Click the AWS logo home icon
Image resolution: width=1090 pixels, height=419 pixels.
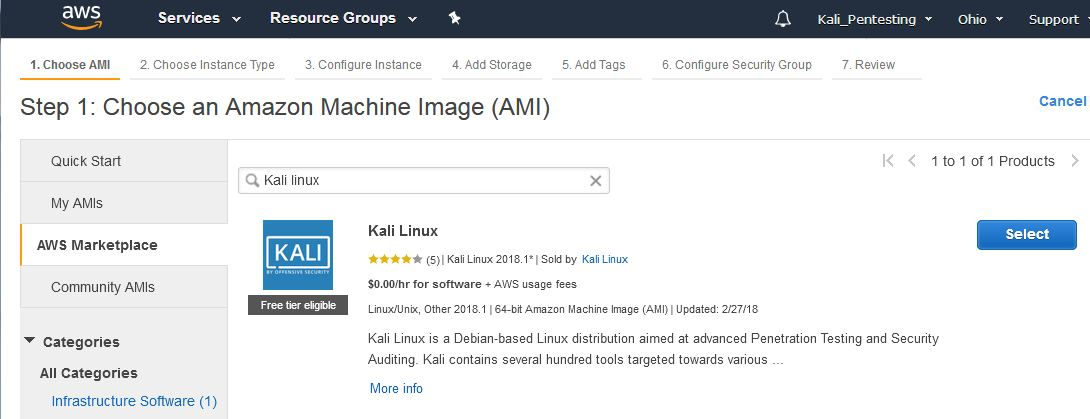[82, 18]
